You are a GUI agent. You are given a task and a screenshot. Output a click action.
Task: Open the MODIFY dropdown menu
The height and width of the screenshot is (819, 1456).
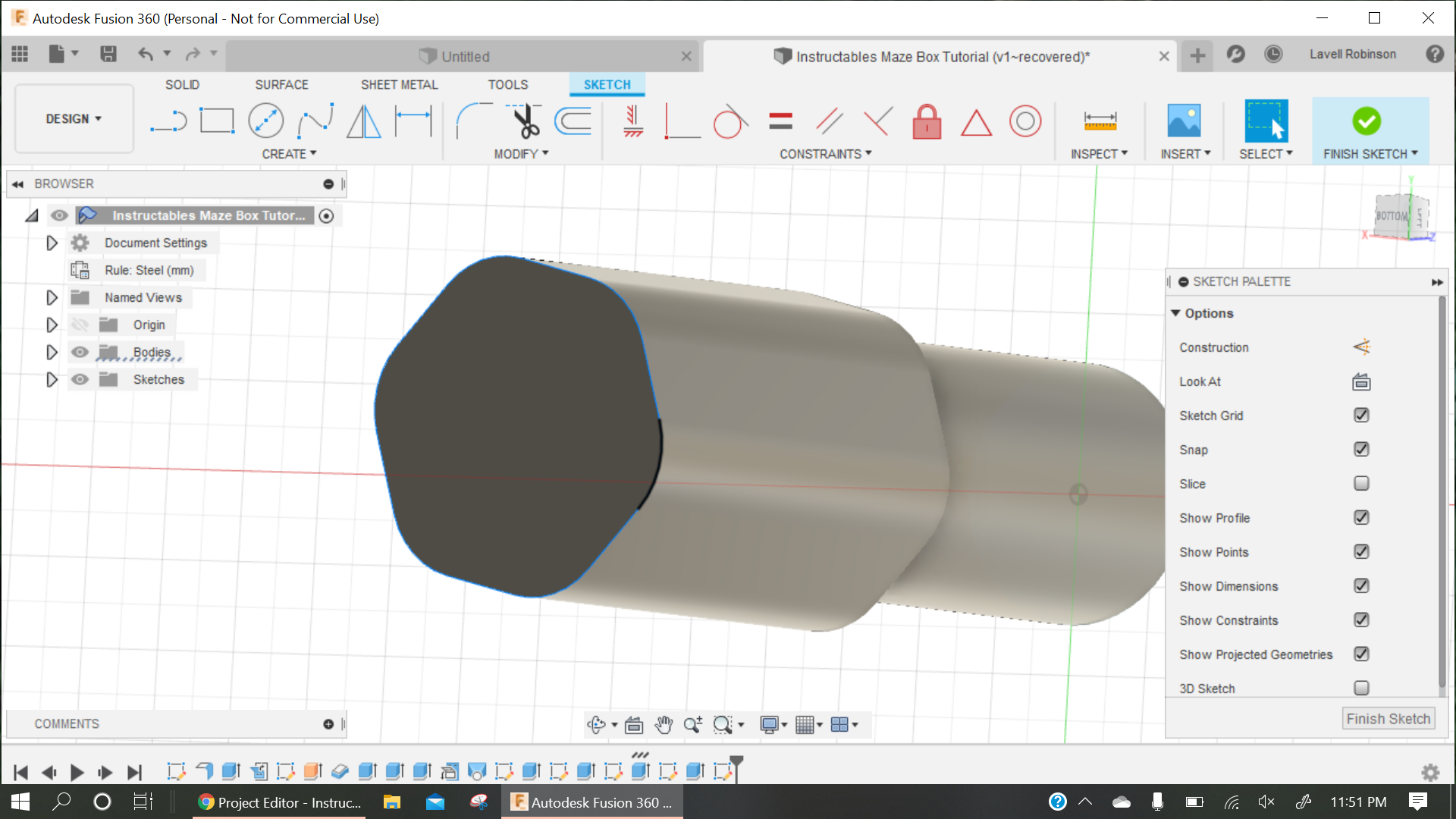[x=521, y=154]
